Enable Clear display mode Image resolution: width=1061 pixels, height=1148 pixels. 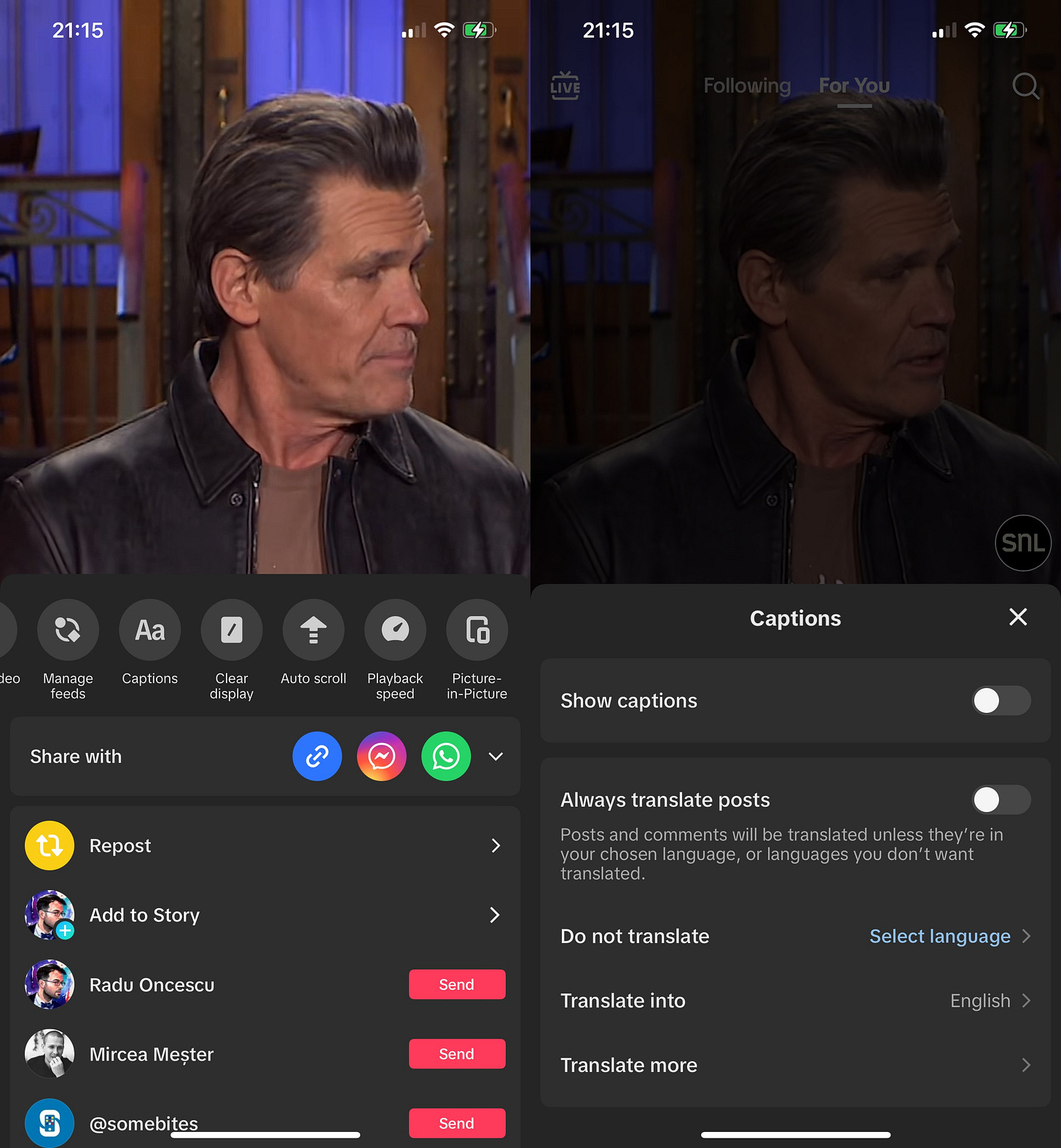point(232,630)
